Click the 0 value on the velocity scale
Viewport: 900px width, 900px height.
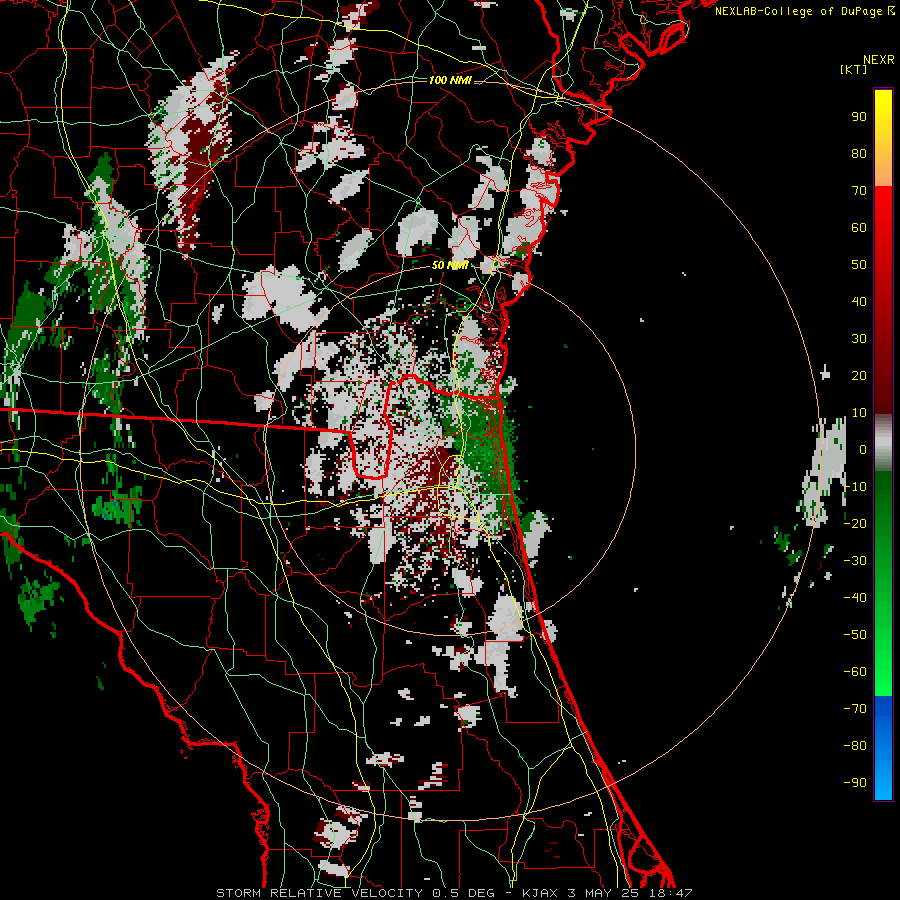863,450
